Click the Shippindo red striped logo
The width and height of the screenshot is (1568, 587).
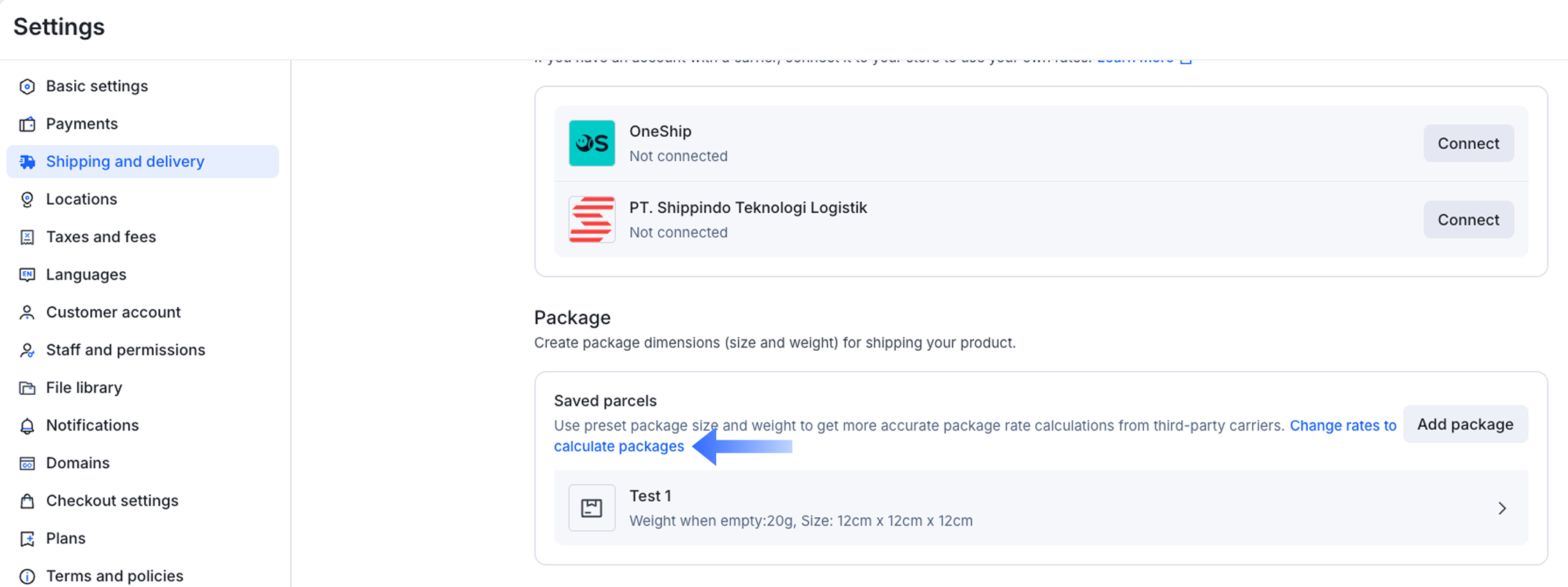(x=592, y=219)
